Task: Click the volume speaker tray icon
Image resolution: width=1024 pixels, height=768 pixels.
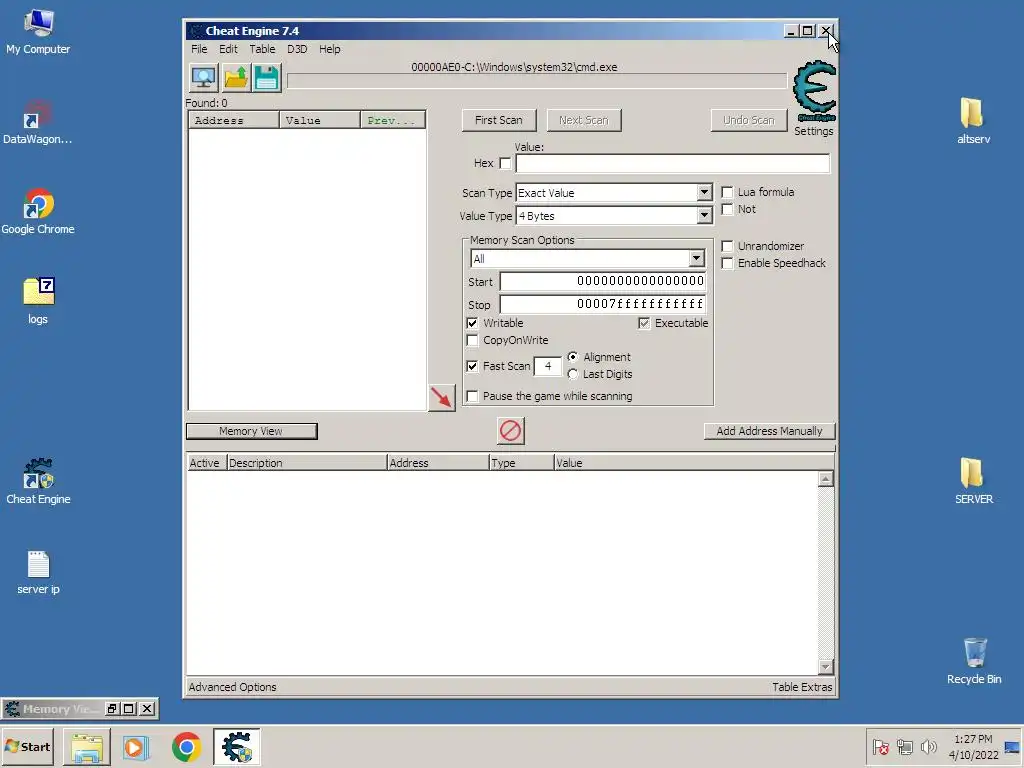Action: (928, 746)
